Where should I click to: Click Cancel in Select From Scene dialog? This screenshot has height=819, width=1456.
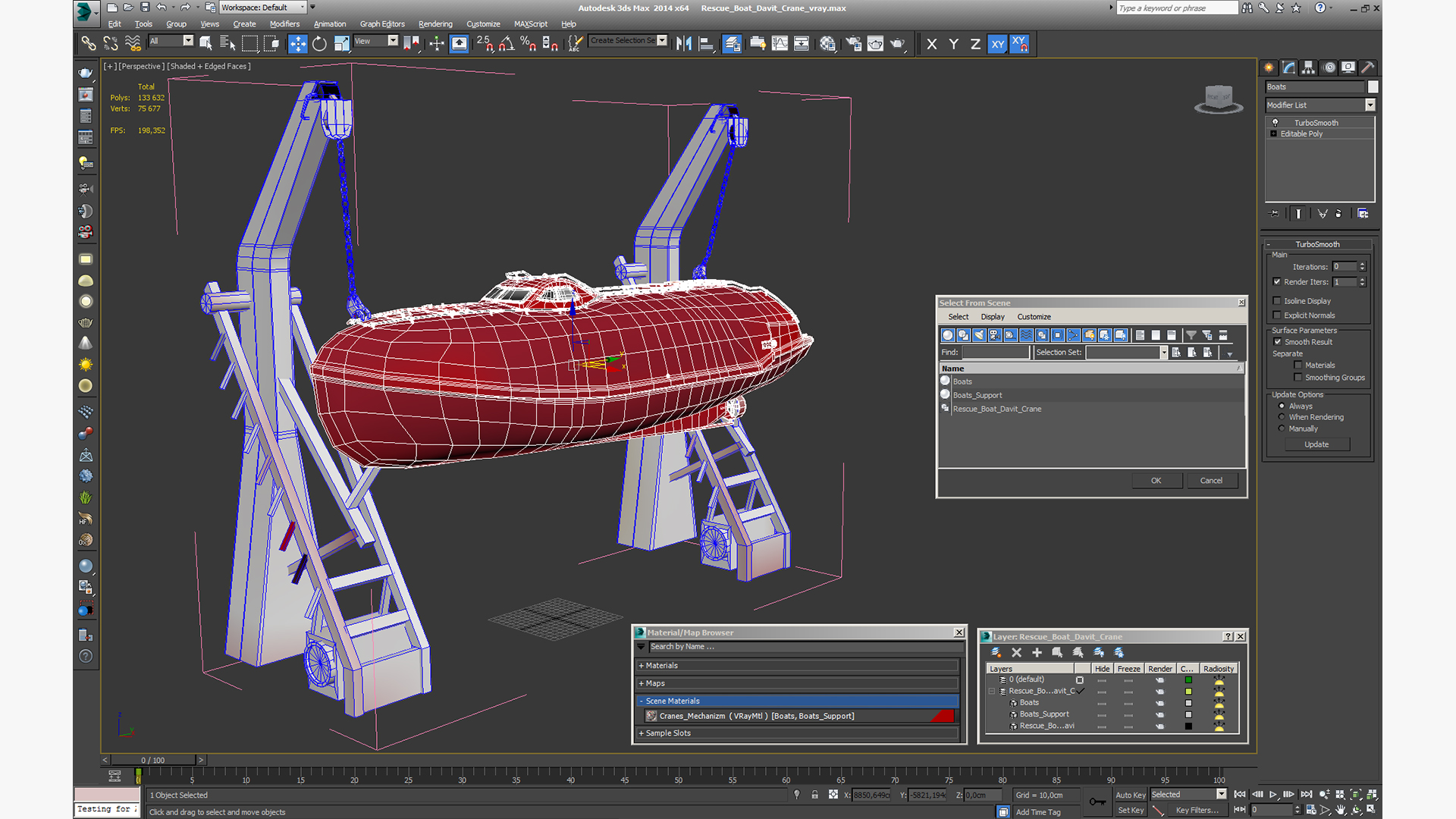(x=1211, y=481)
